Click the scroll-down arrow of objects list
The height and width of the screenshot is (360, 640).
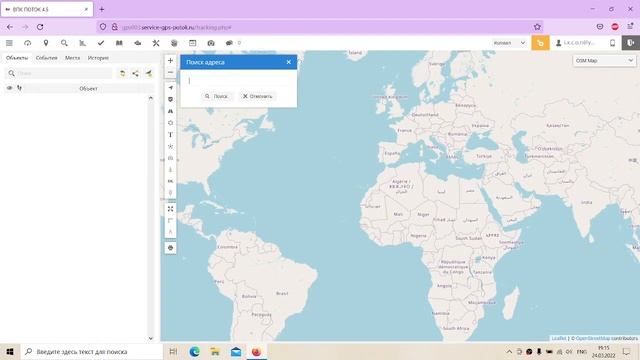tap(151, 338)
